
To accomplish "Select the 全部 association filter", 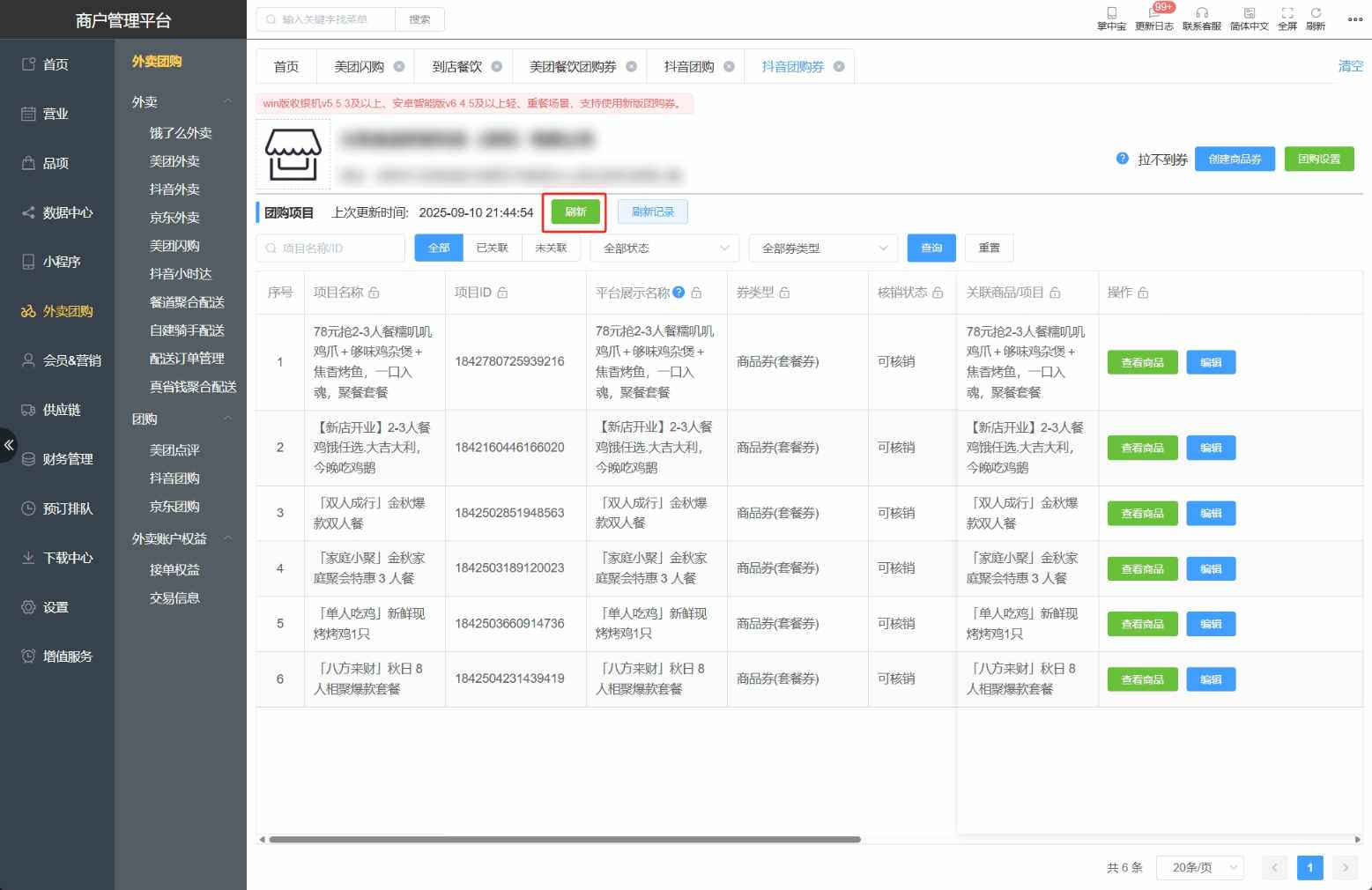I will coord(439,248).
